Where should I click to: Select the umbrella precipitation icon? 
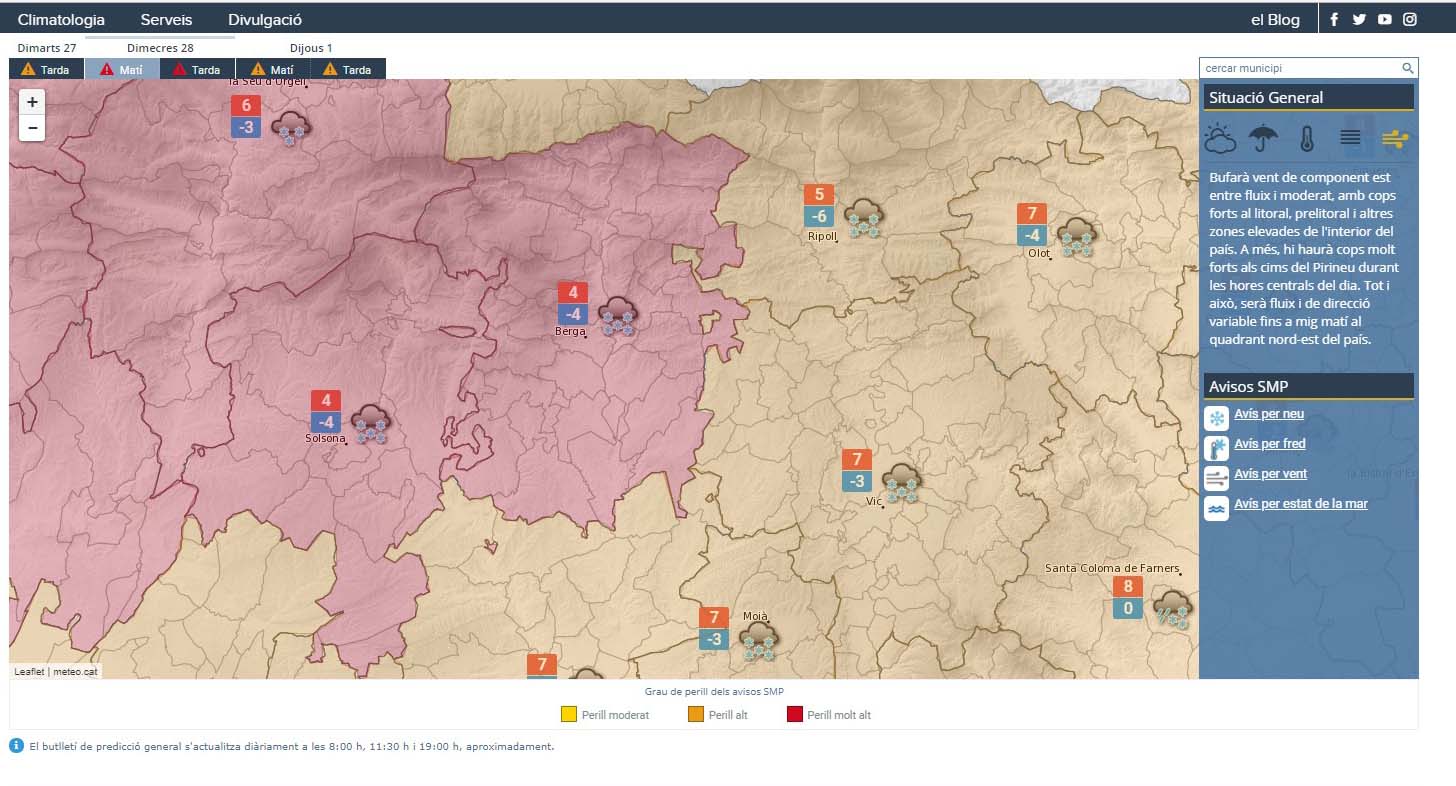click(1263, 138)
